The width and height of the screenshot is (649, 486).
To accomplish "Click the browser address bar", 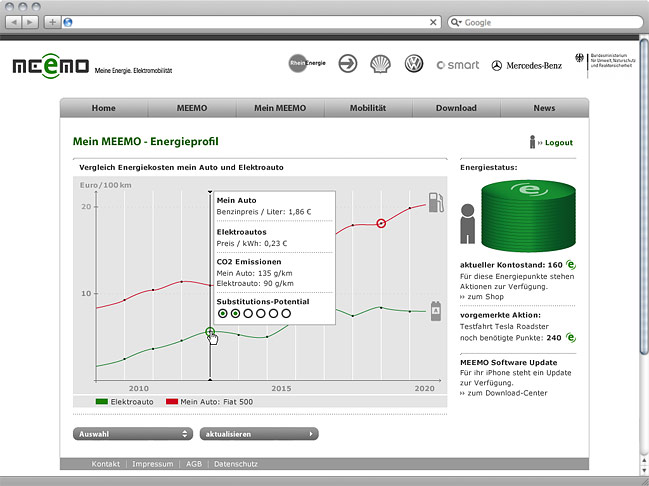I will [250, 21].
